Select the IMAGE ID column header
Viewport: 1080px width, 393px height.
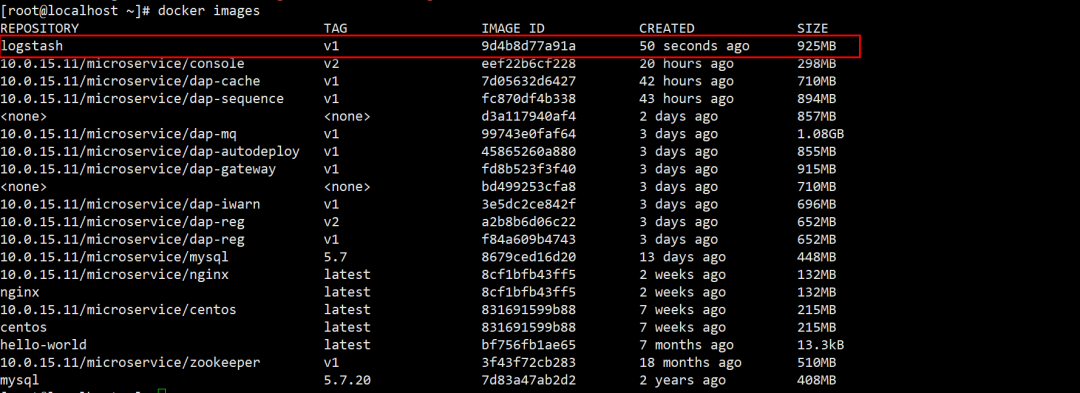pyautogui.click(x=513, y=28)
